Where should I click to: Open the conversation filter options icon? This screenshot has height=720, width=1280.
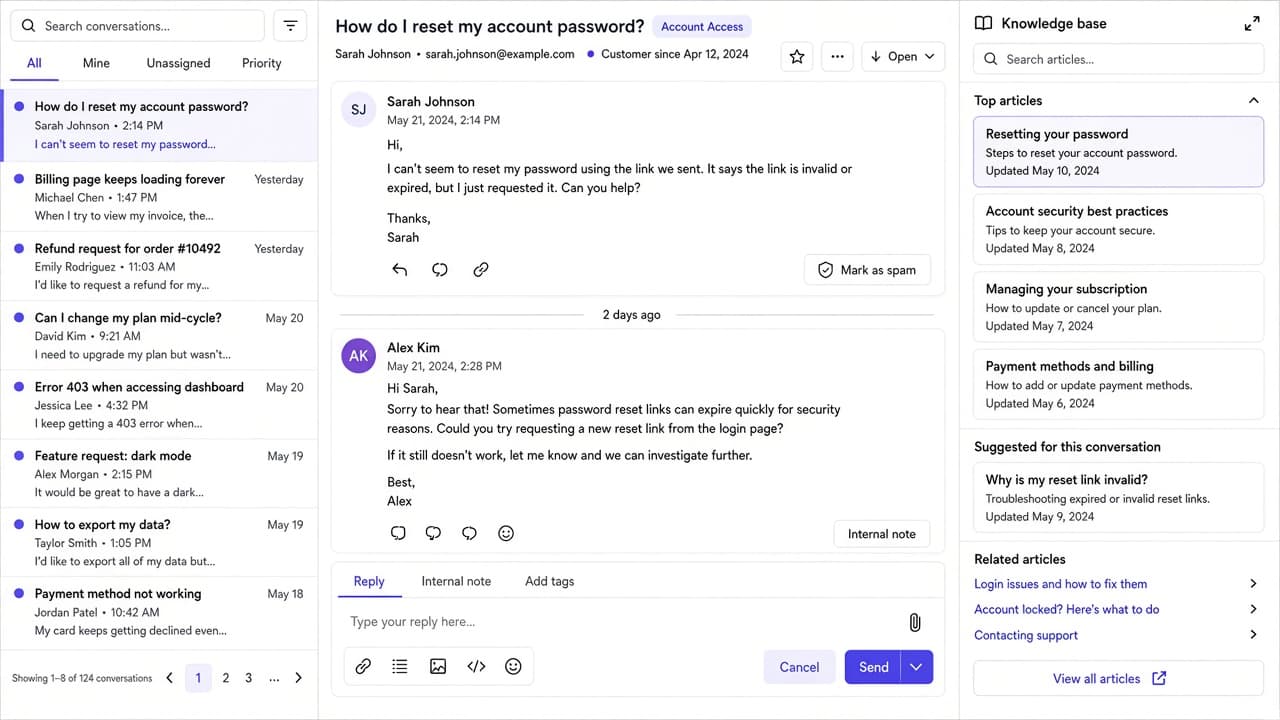click(290, 26)
